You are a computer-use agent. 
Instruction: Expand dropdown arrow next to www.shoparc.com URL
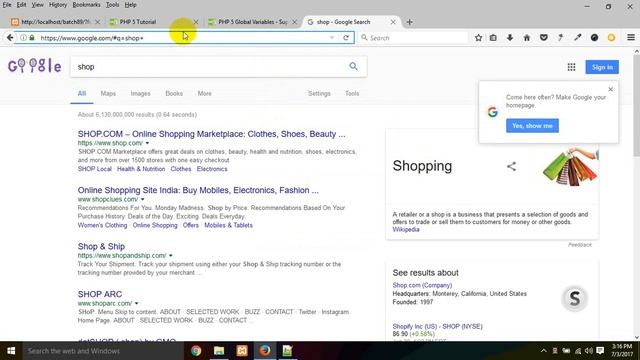(136, 304)
